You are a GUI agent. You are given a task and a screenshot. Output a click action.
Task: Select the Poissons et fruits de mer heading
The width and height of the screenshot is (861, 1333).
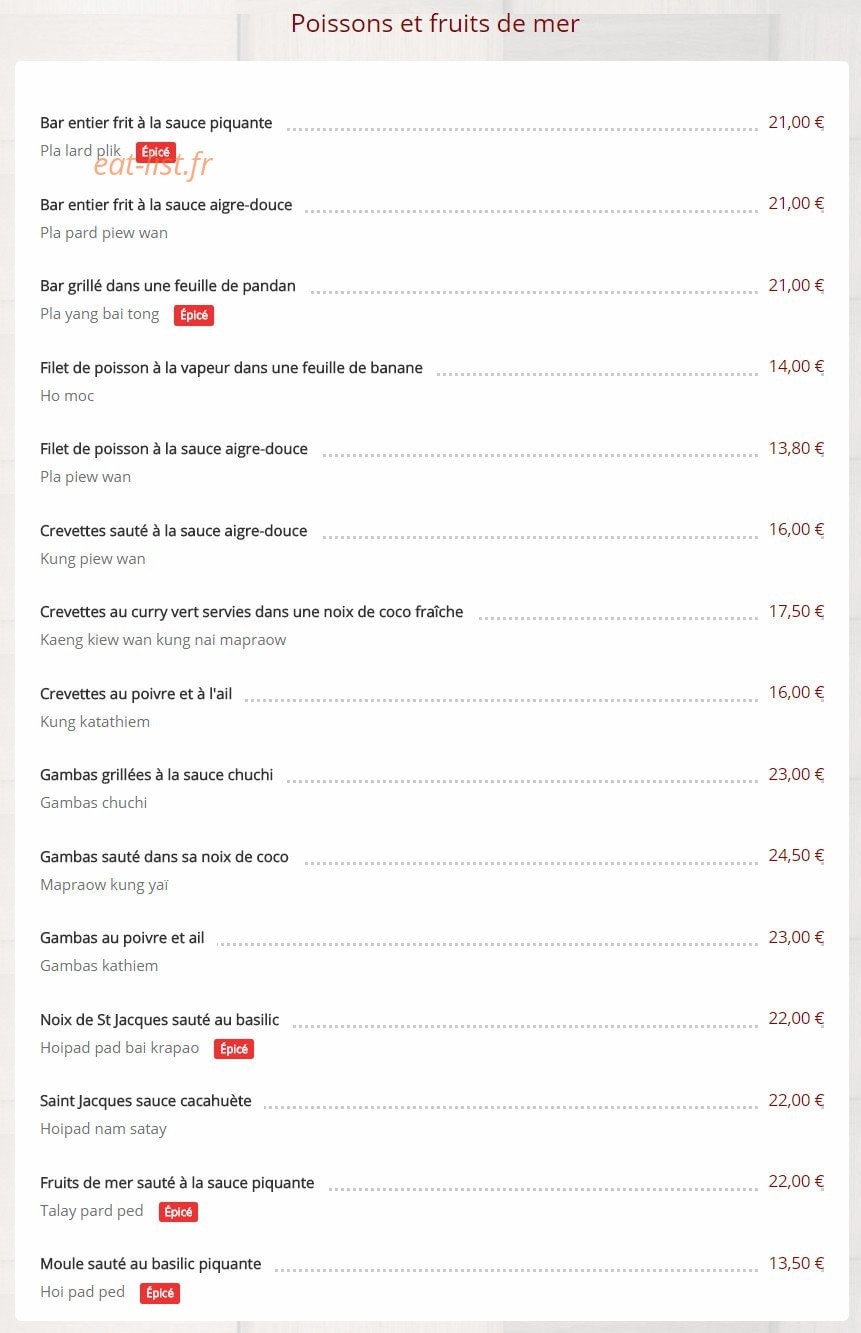tap(435, 23)
